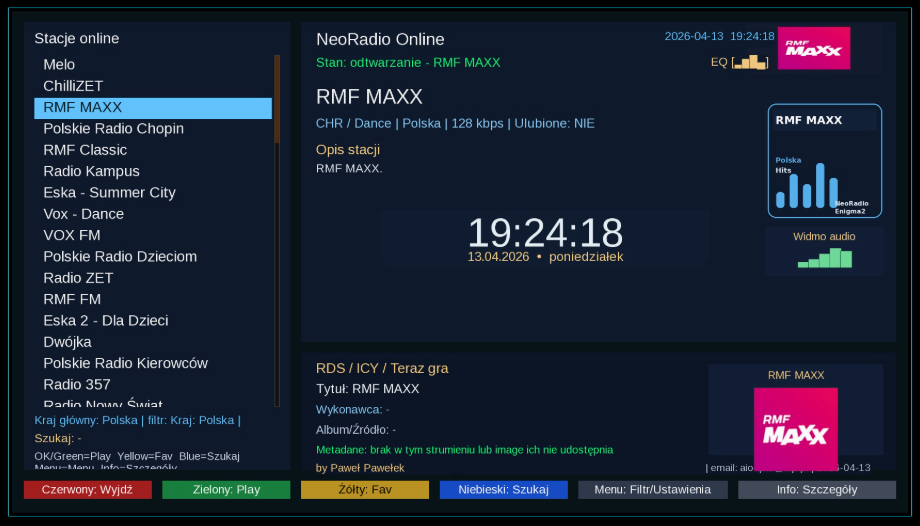
Task: Choose Polskie Radio Chopin in station list
Action: pyautogui.click(x=153, y=129)
